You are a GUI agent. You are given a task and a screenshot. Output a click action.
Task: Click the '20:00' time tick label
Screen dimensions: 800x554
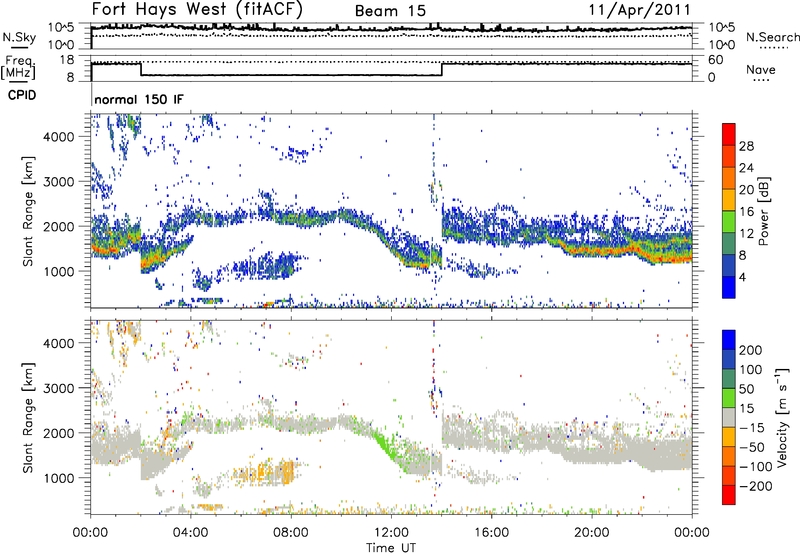pos(592,533)
